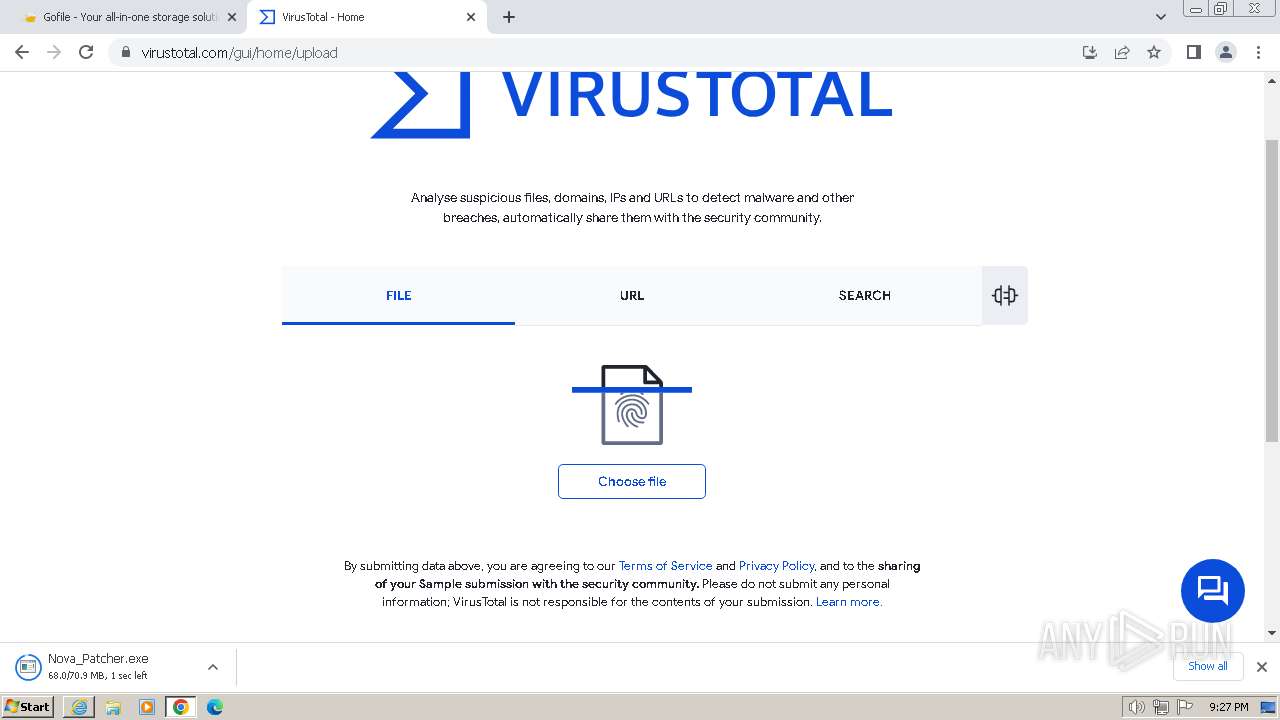Toggle the browser side panel icon
The image size is (1280, 720).
point(1193,52)
